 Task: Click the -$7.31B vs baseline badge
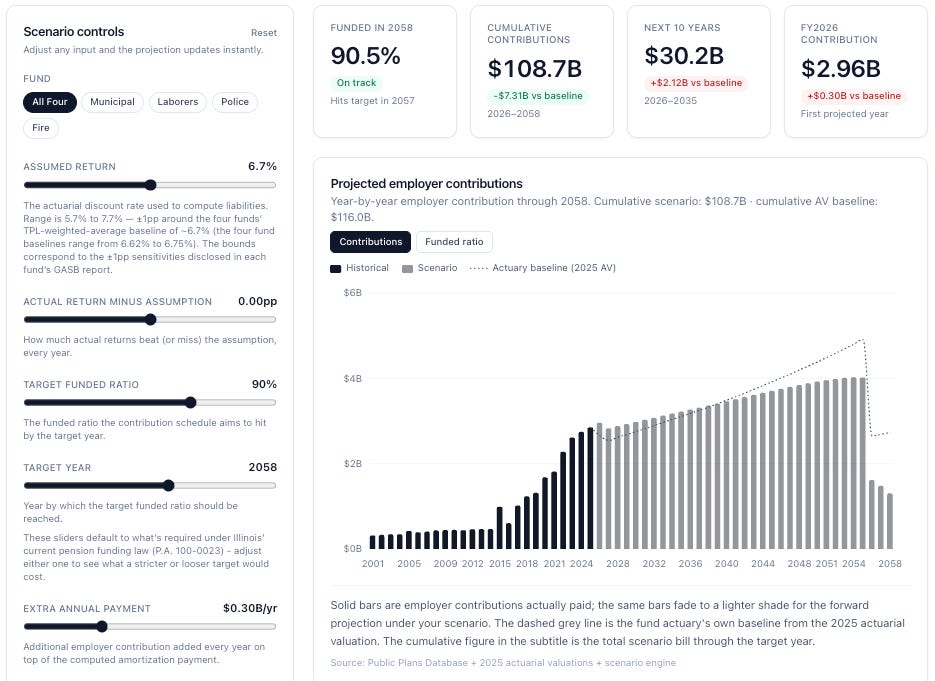click(538, 96)
